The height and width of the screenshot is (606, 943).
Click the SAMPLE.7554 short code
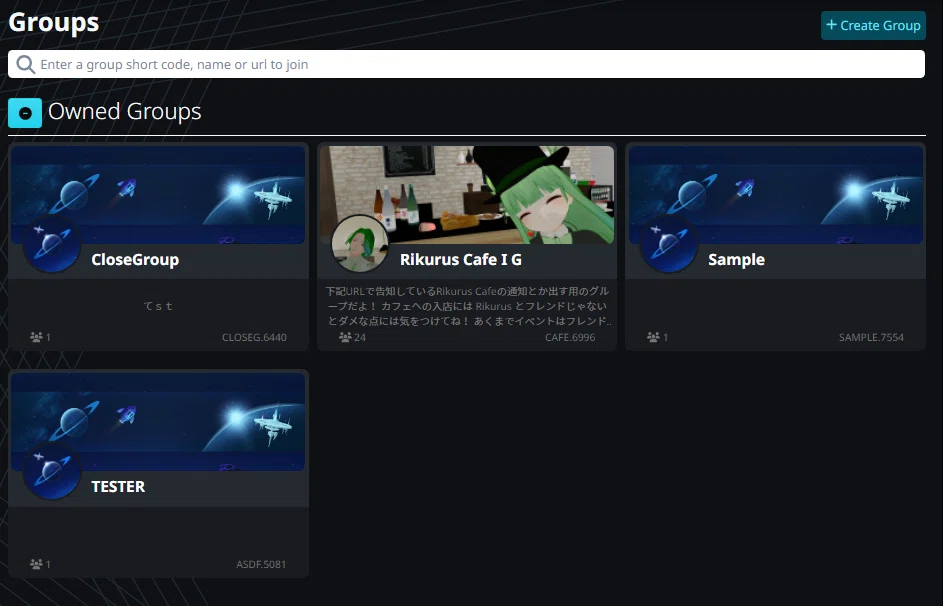[x=871, y=337]
